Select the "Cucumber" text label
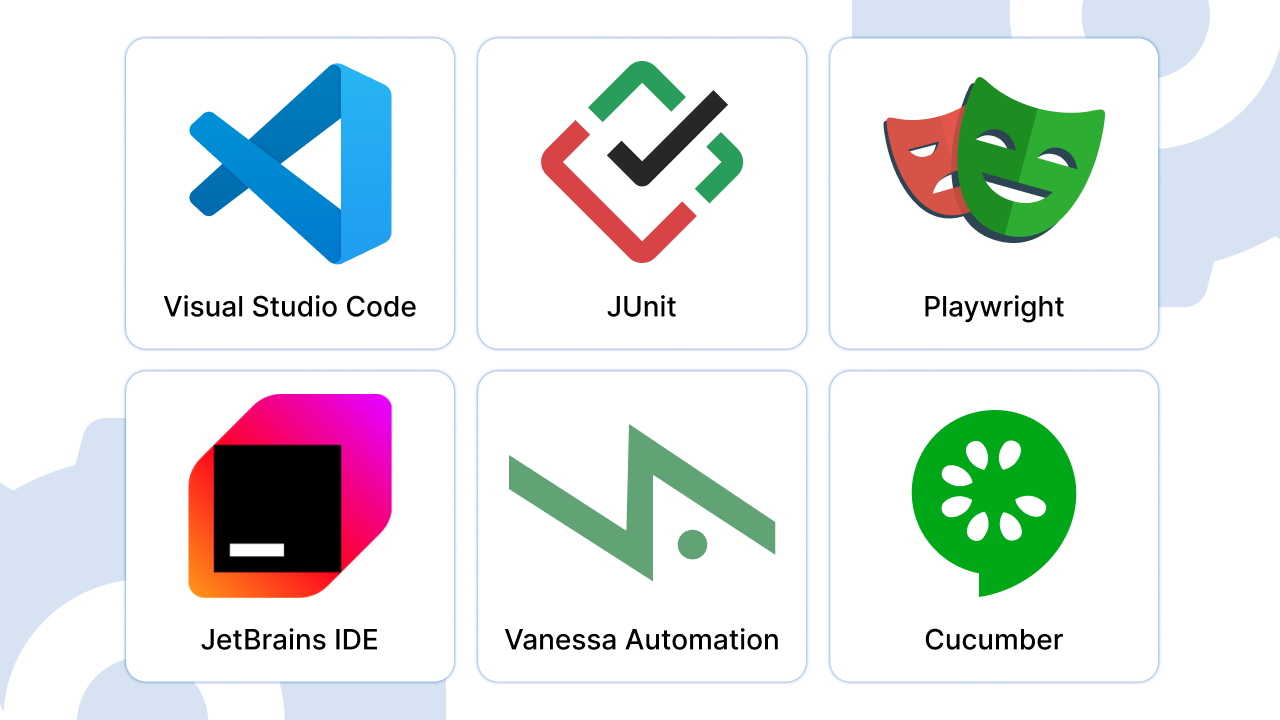The width and height of the screenshot is (1280, 720). click(994, 639)
